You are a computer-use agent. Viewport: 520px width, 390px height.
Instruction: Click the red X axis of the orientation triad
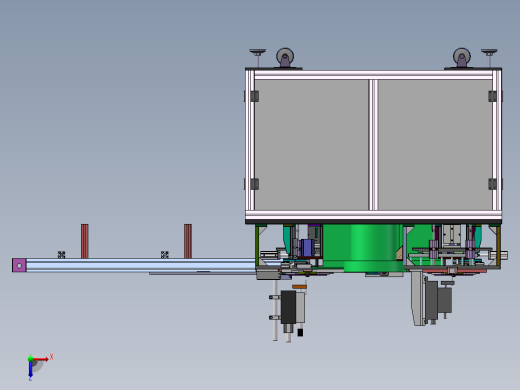41,359
